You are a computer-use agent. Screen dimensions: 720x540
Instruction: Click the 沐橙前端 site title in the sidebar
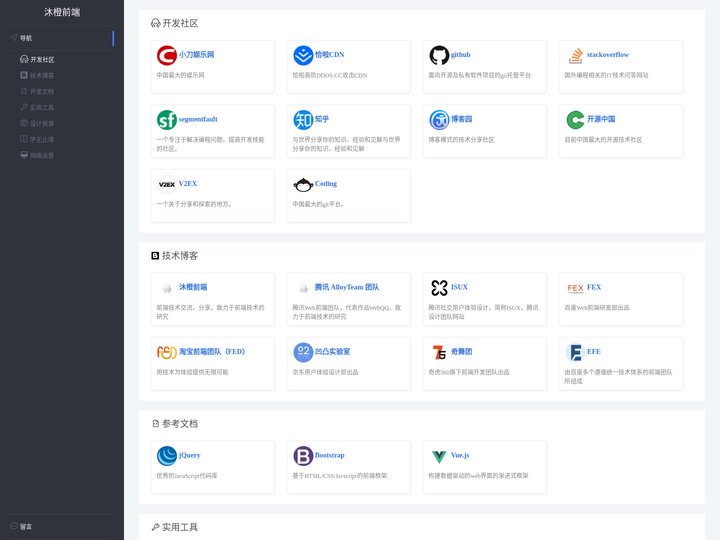62,12
